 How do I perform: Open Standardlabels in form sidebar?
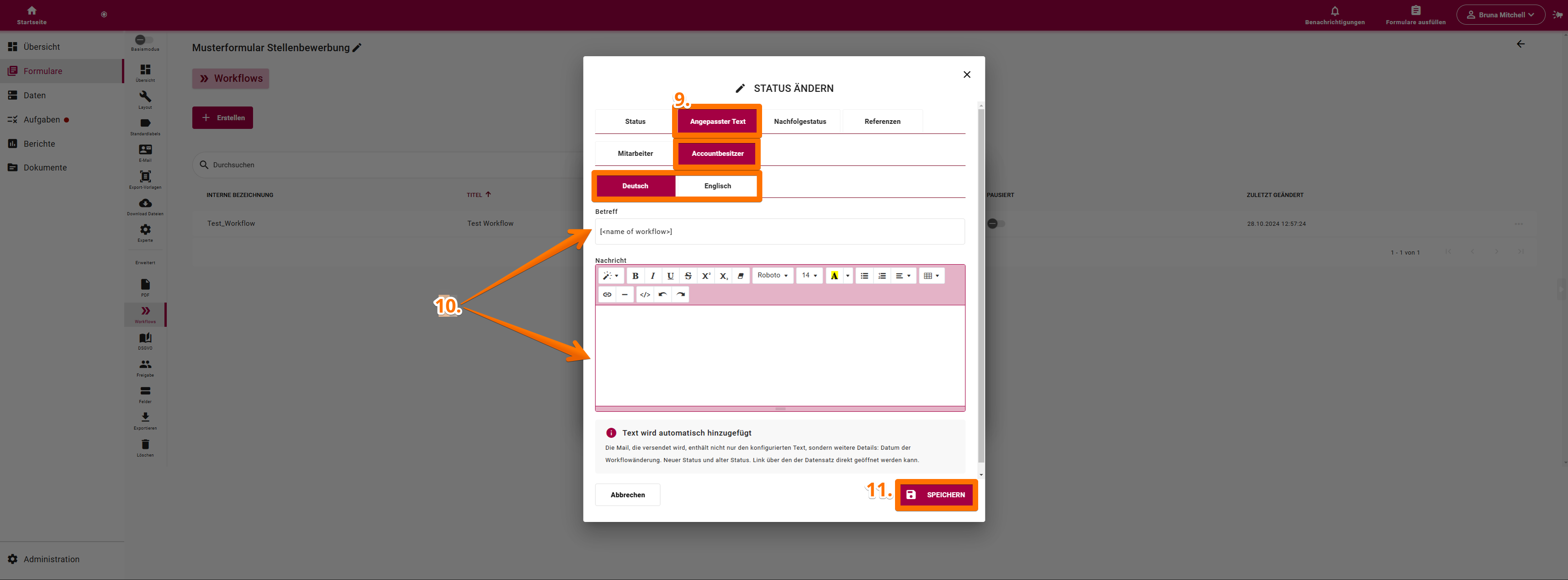[145, 127]
